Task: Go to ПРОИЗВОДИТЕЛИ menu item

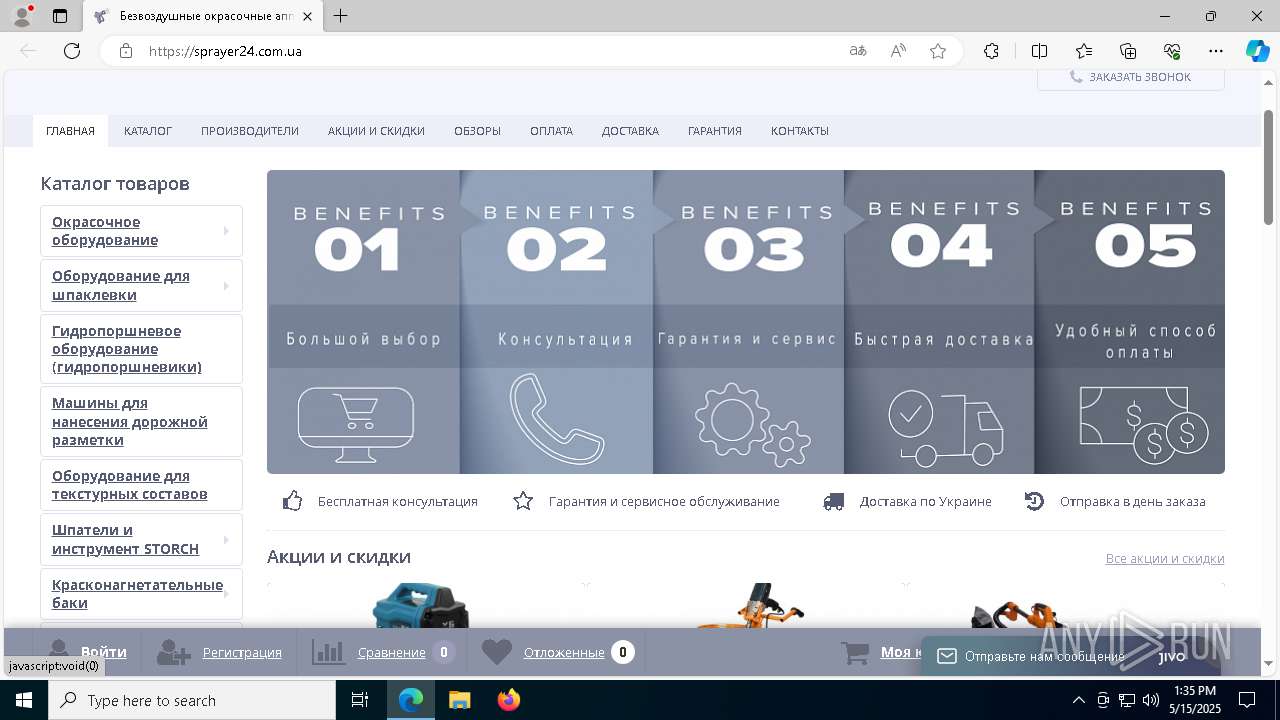Action: pyautogui.click(x=250, y=131)
